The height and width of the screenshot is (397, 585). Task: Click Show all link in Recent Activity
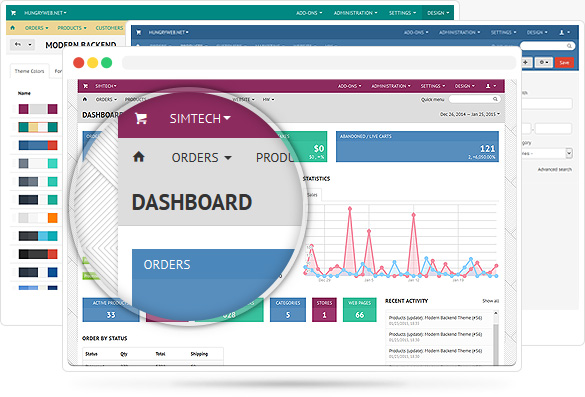tap(490, 301)
